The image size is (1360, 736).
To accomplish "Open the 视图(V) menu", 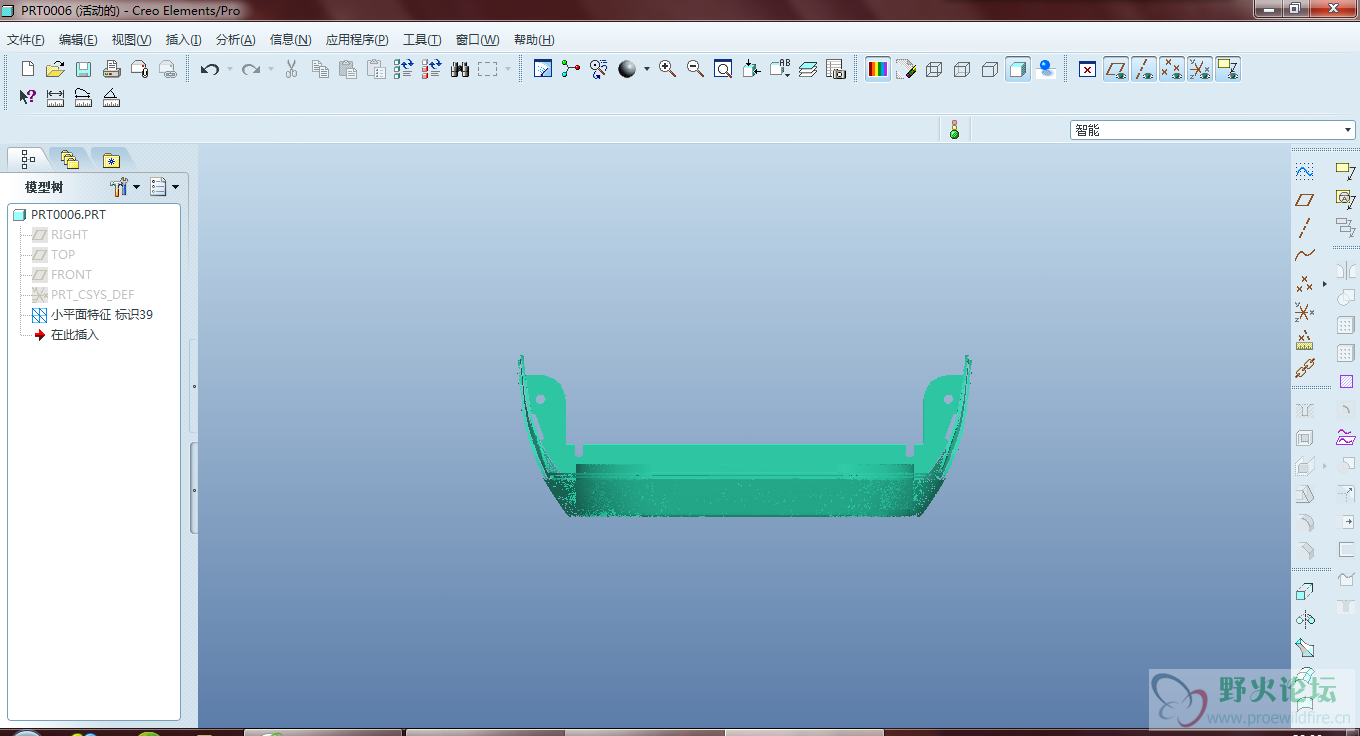I will click(x=131, y=40).
